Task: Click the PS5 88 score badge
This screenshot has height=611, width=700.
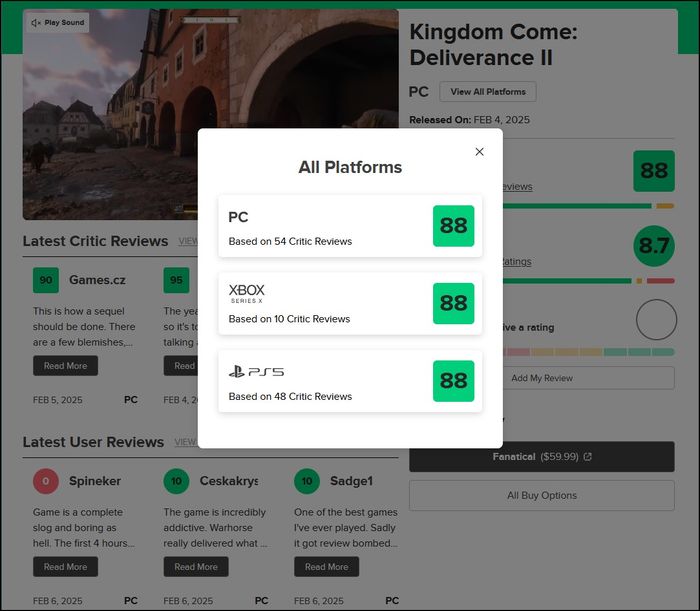Action: point(454,381)
